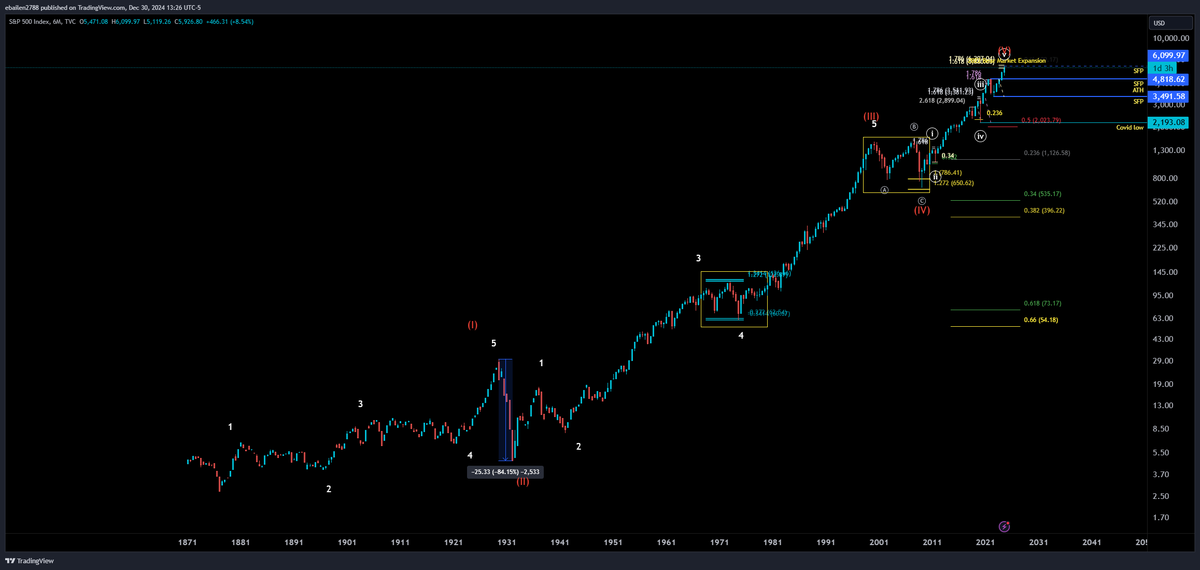Select the red (IV) wave label
1200x570 pixels.
(922, 210)
